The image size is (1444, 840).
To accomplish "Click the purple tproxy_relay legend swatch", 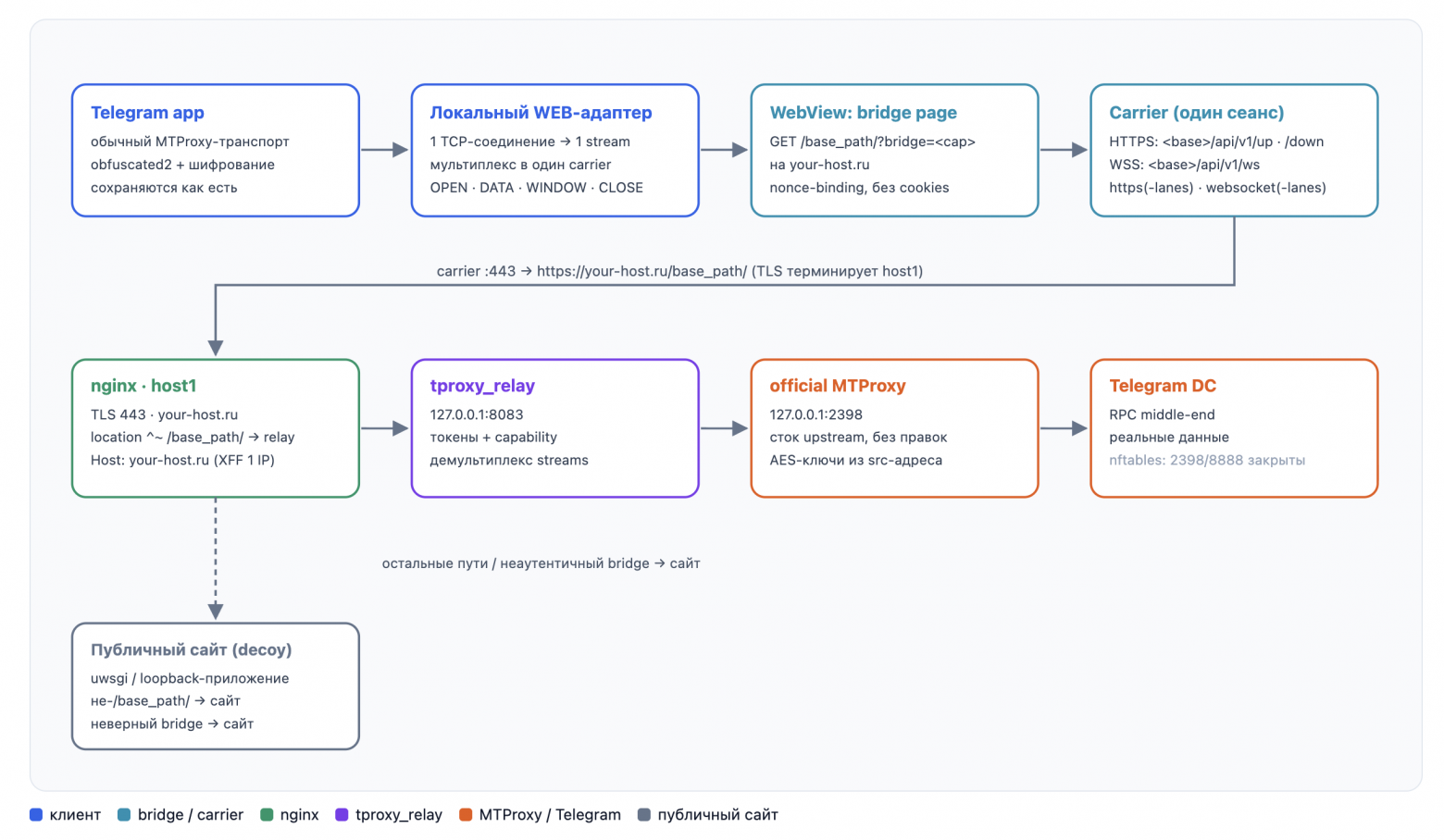I will click(x=342, y=815).
